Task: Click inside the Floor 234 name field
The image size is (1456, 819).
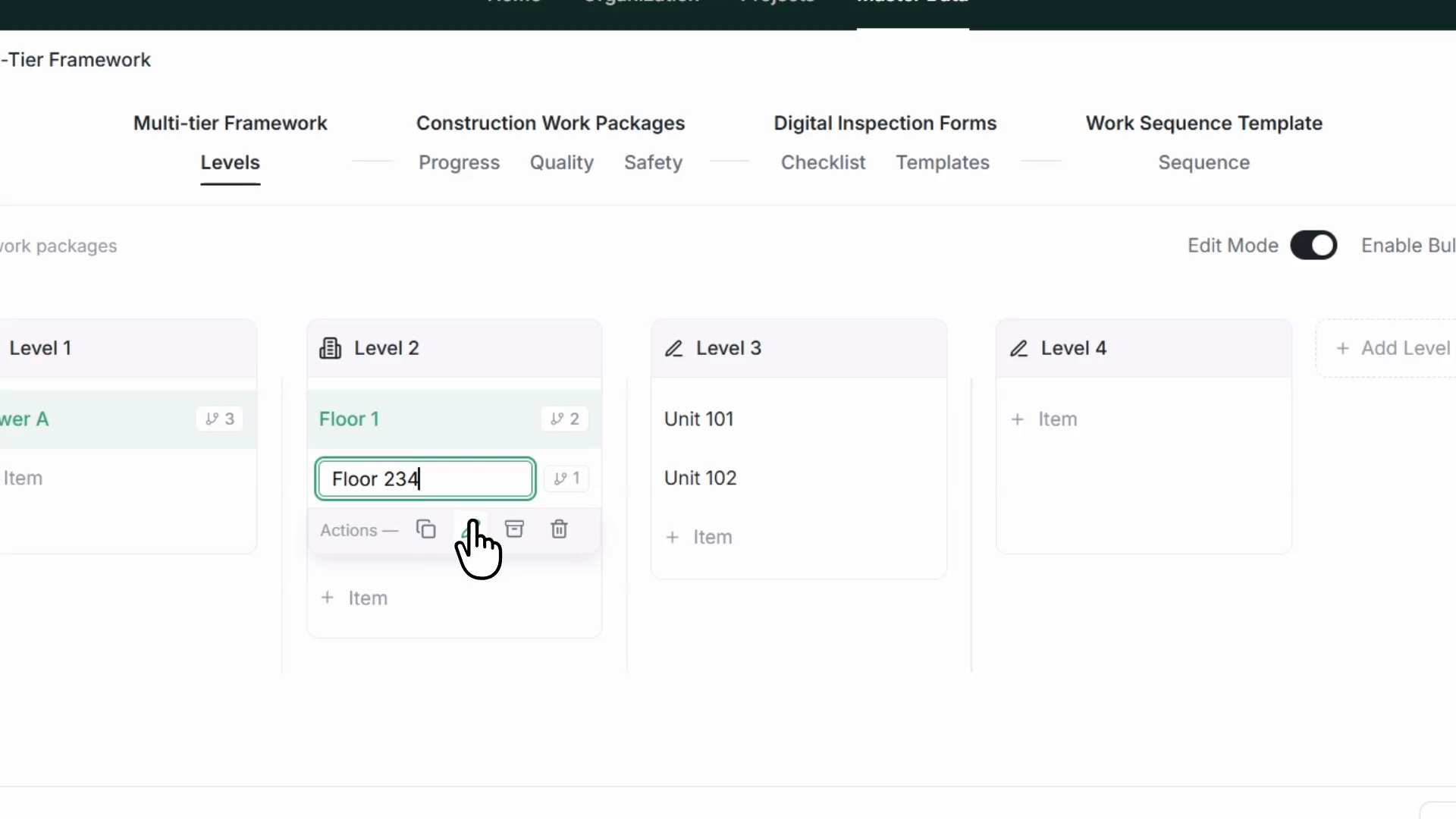Action: pyautogui.click(x=425, y=479)
